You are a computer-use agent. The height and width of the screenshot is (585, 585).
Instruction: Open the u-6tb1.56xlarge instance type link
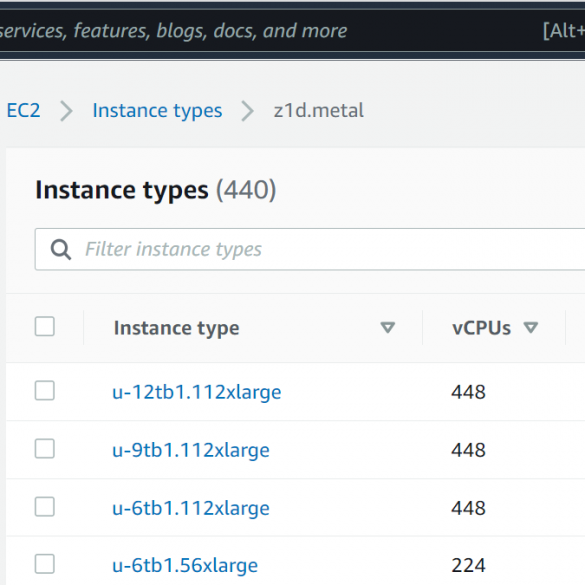coord(185,566)
